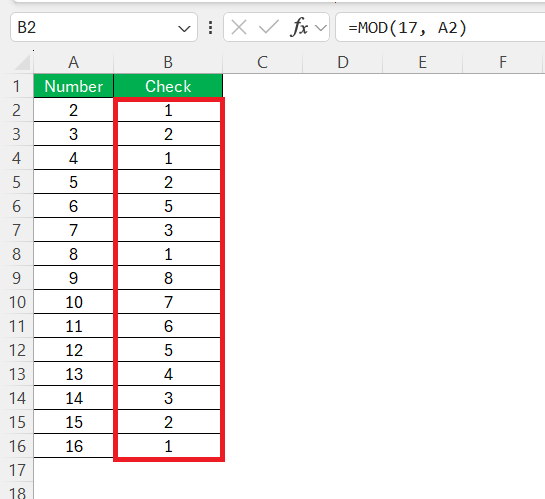
Task: Select row 11 header
Action: click(x=17, y=326)
